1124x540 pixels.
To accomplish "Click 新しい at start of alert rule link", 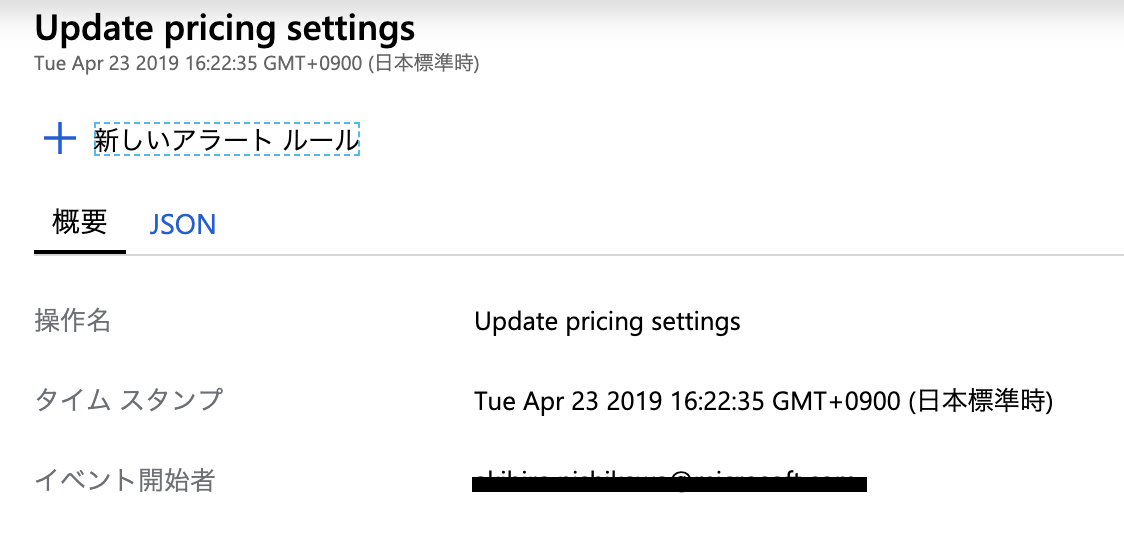I will click(128, 140).
